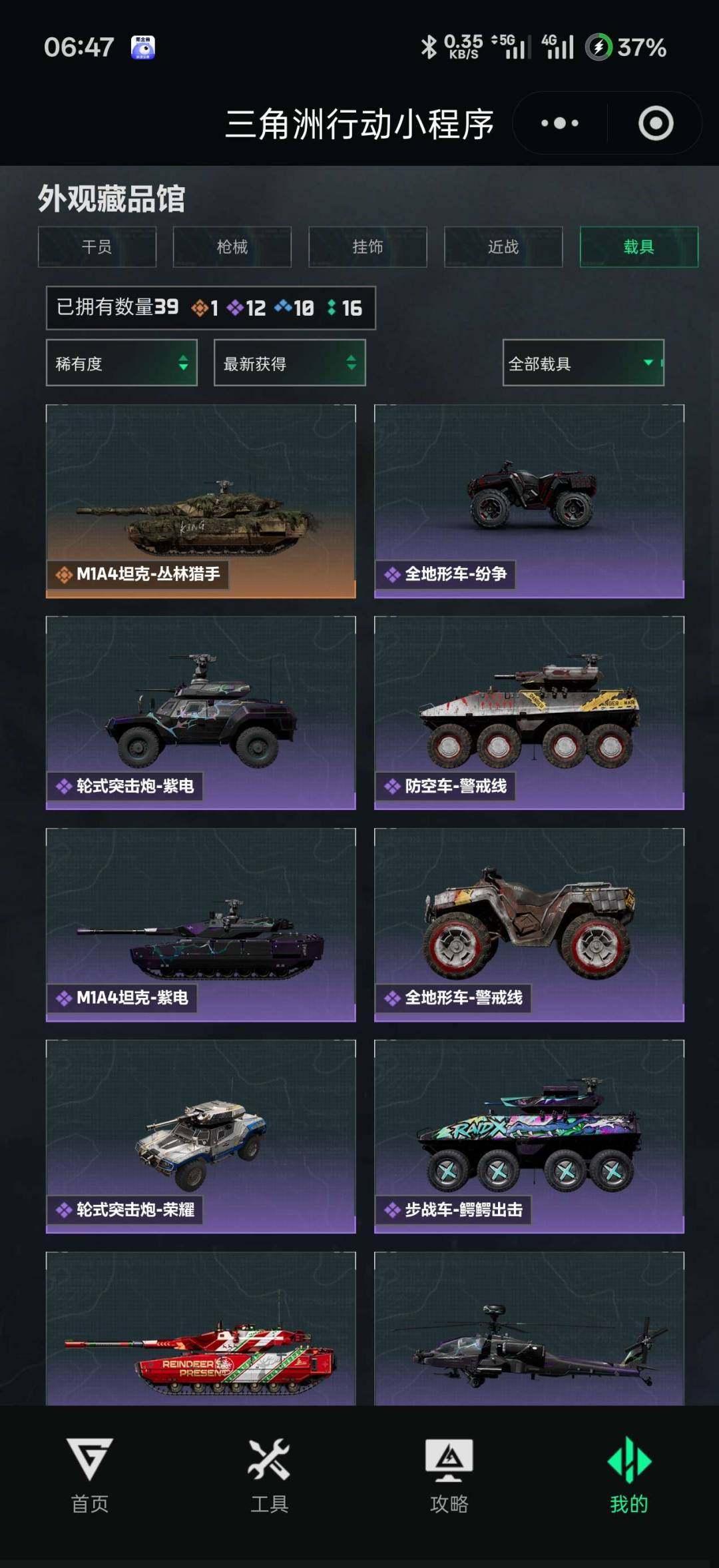Toggle the 最新获得 sort order
Image resolution: width=719 pixels, height=1568 pixels.
click(x=290, y=363)
